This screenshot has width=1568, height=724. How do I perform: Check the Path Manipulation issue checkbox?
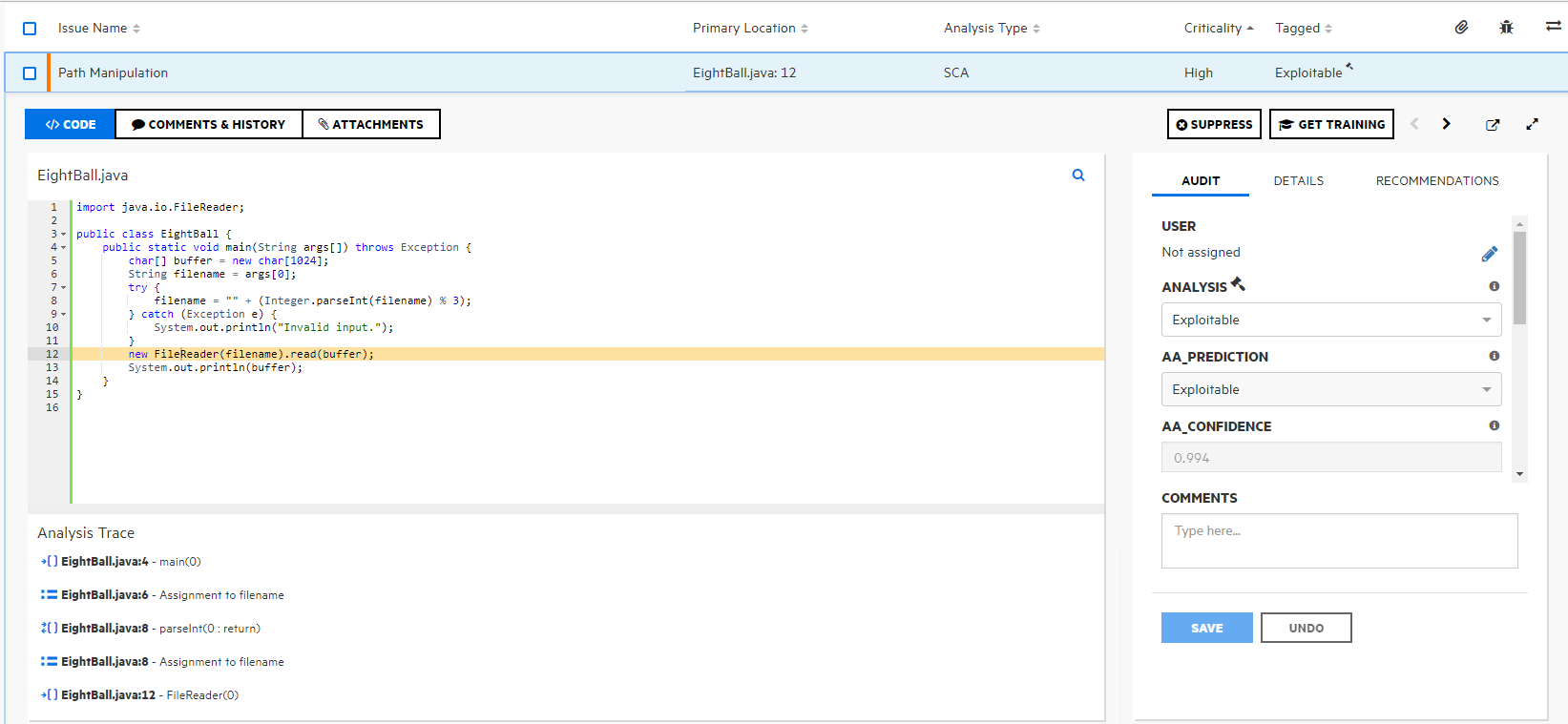pyautogui.click(x=30, y=73)
